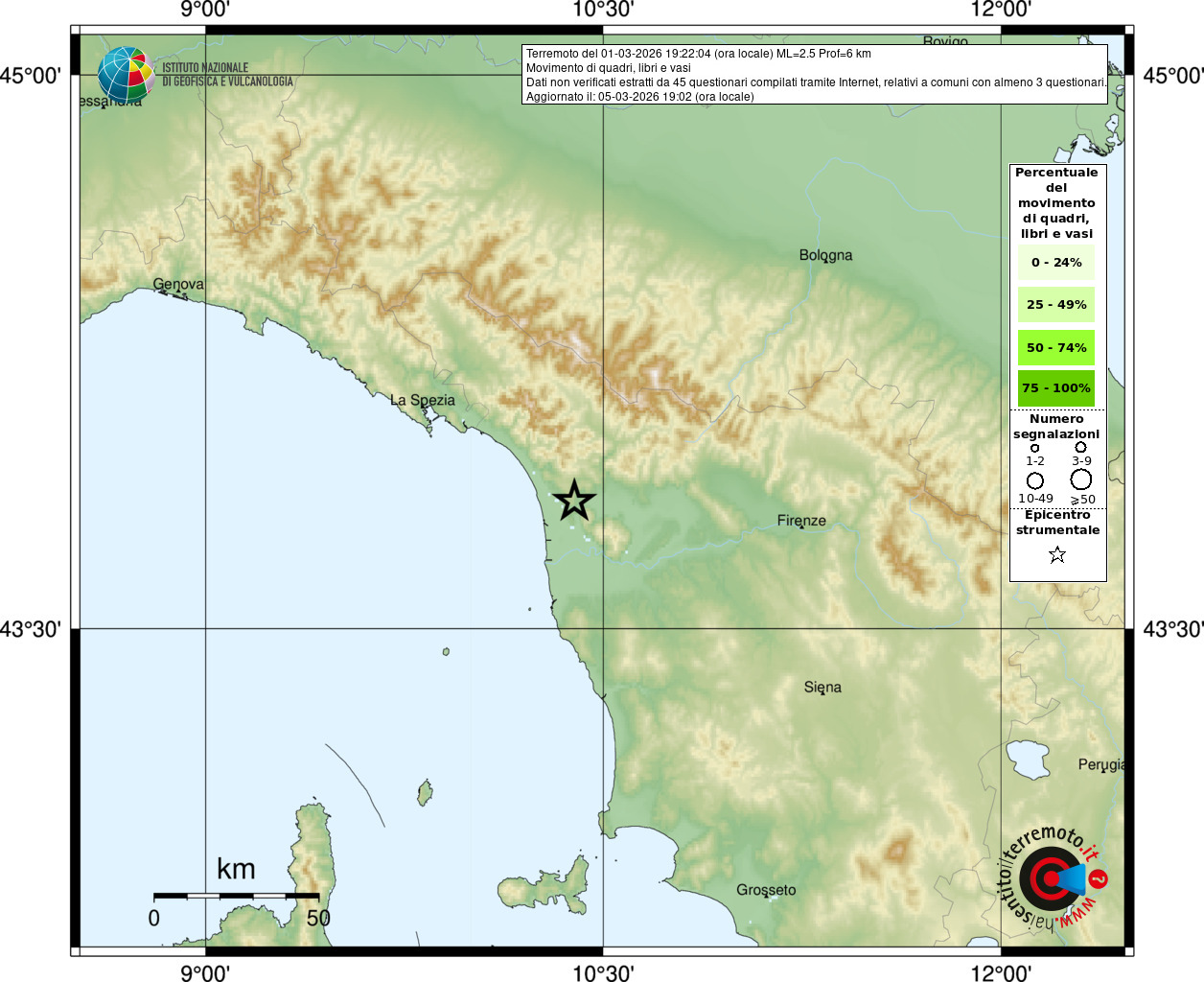The height and width of the screenshot is (982, 1204).
Task: Click the 'Movimento di quadri, libri e vasi' line
Action: coord(608,68)
